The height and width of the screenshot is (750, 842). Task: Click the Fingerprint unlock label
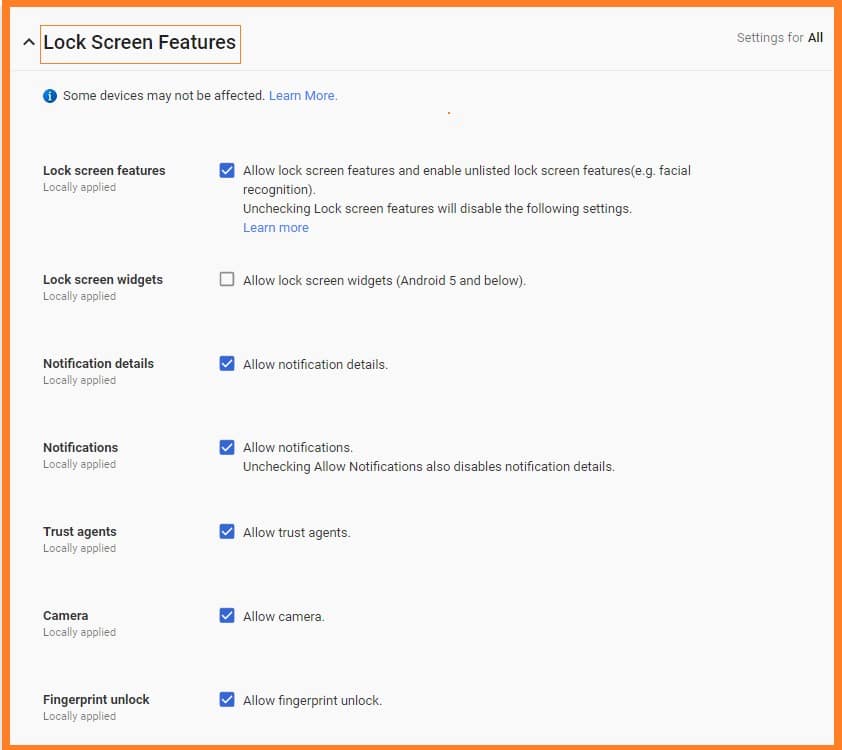[96, 699]
